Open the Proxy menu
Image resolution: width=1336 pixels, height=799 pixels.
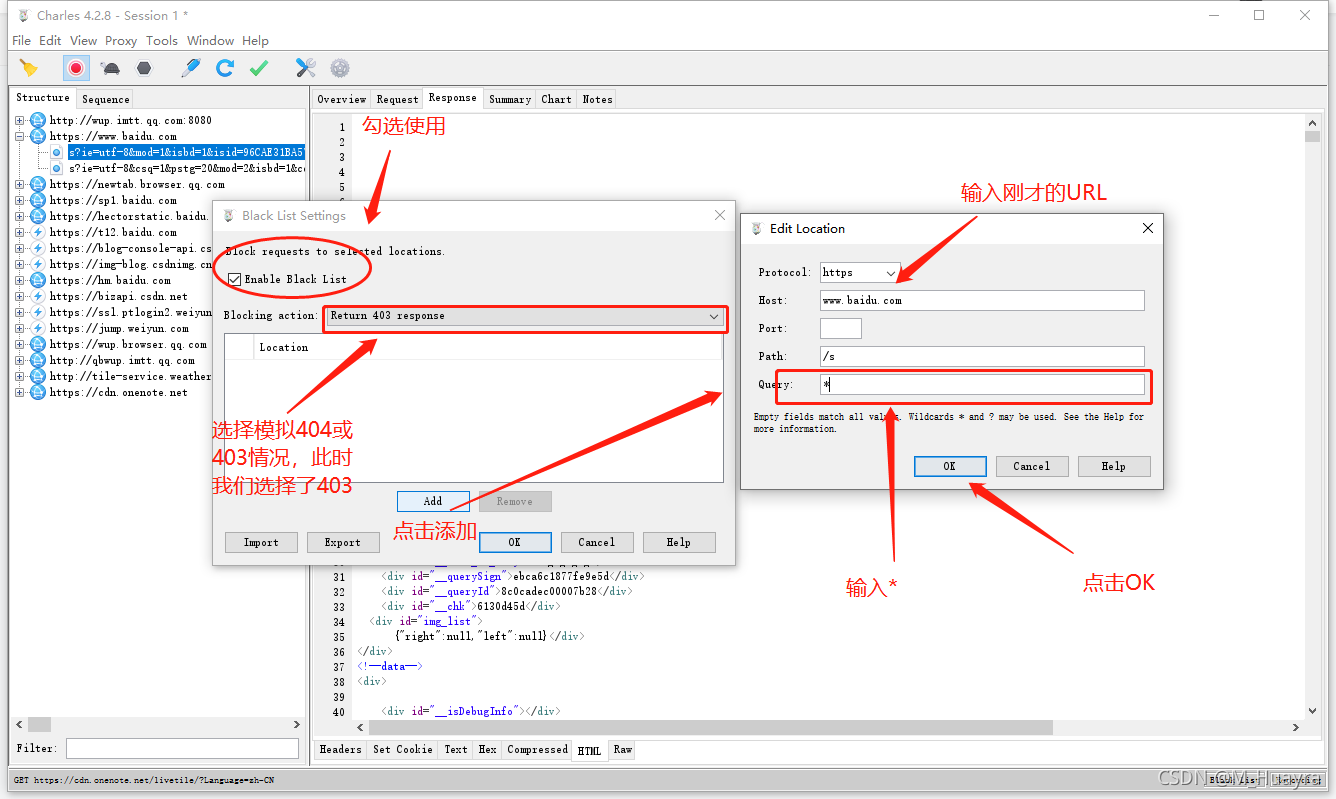(121, 41)
